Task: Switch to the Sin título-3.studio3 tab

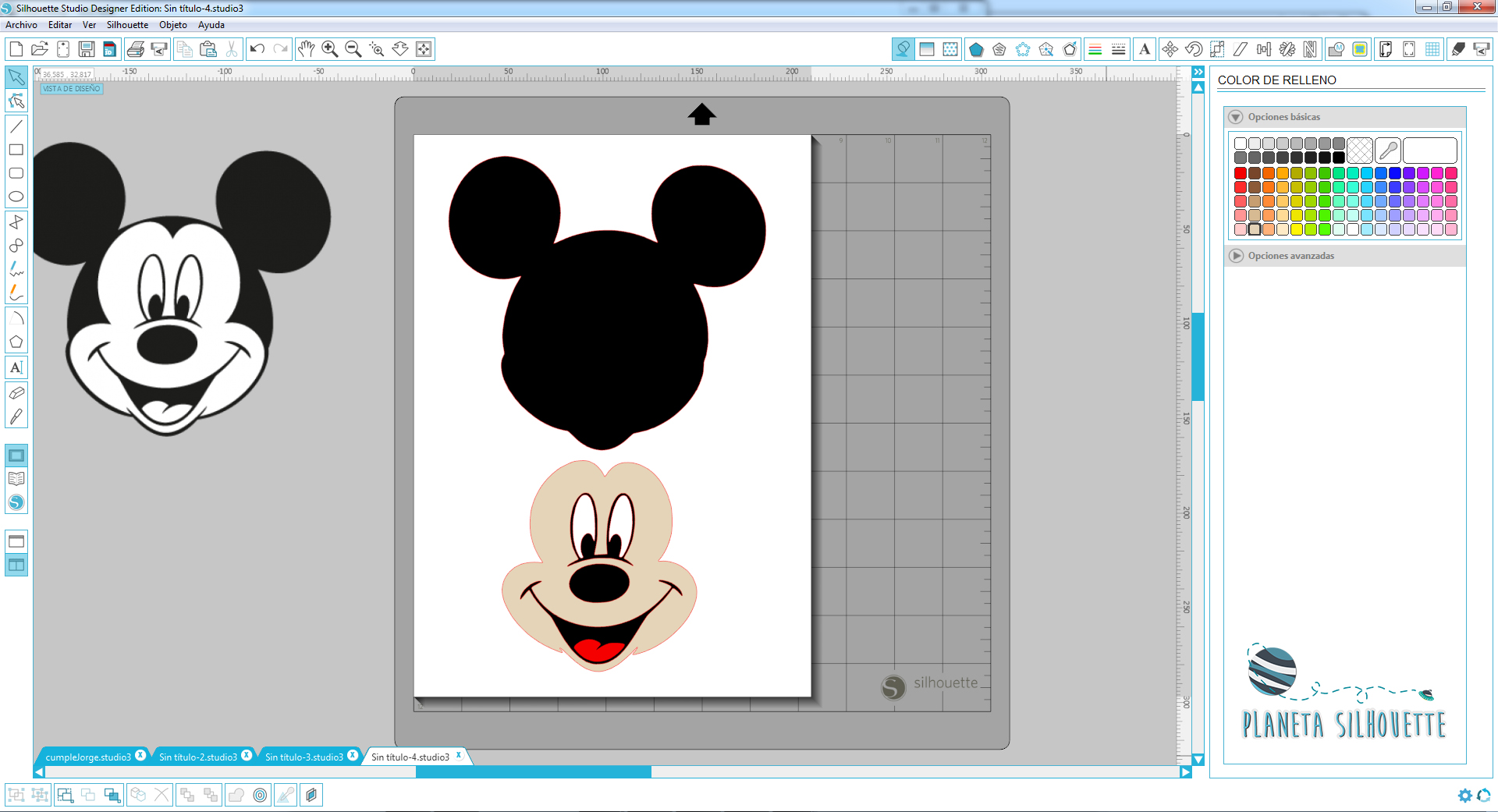Action: [x=304, y=757]
